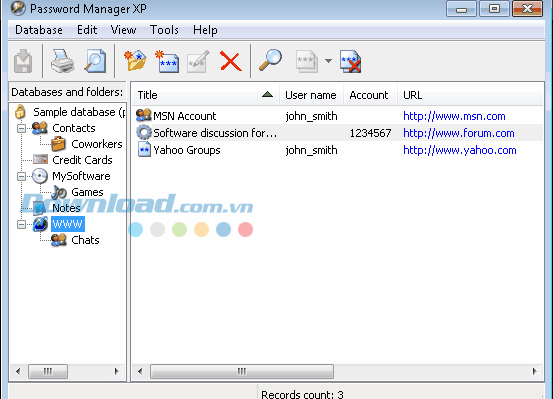This screenshot has height=399, width=553.
Task: Open the Database menu
Action: [x=39, y=30]
